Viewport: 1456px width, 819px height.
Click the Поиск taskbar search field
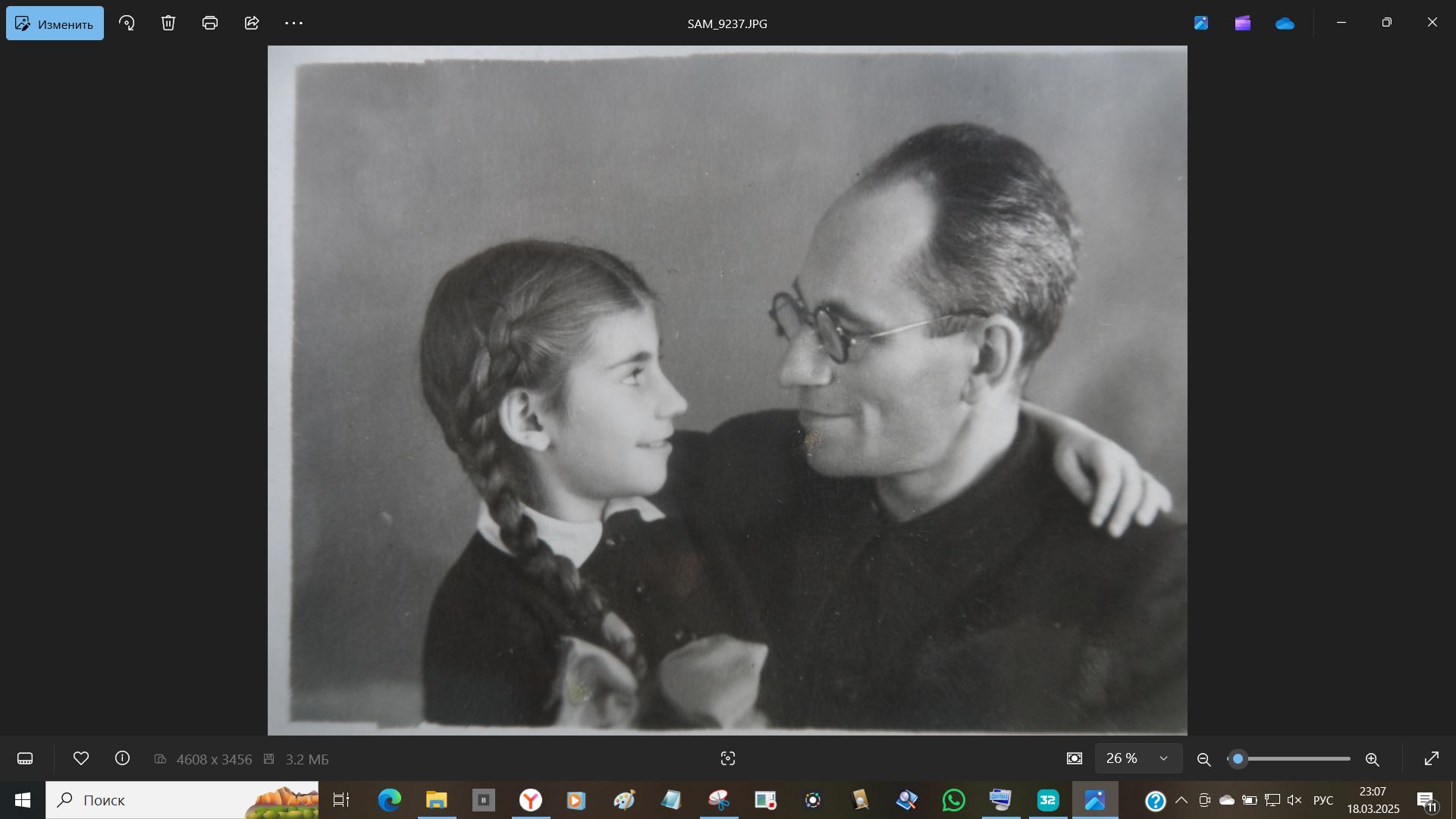[182, 800]
